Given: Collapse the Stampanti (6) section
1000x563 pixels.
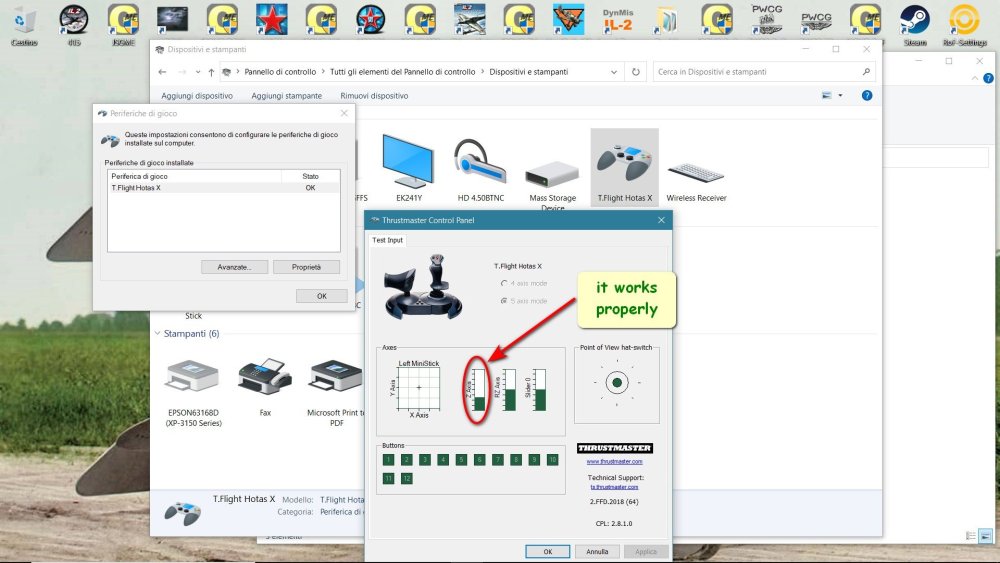Looking at the screenshot, I should pos(157,334).
